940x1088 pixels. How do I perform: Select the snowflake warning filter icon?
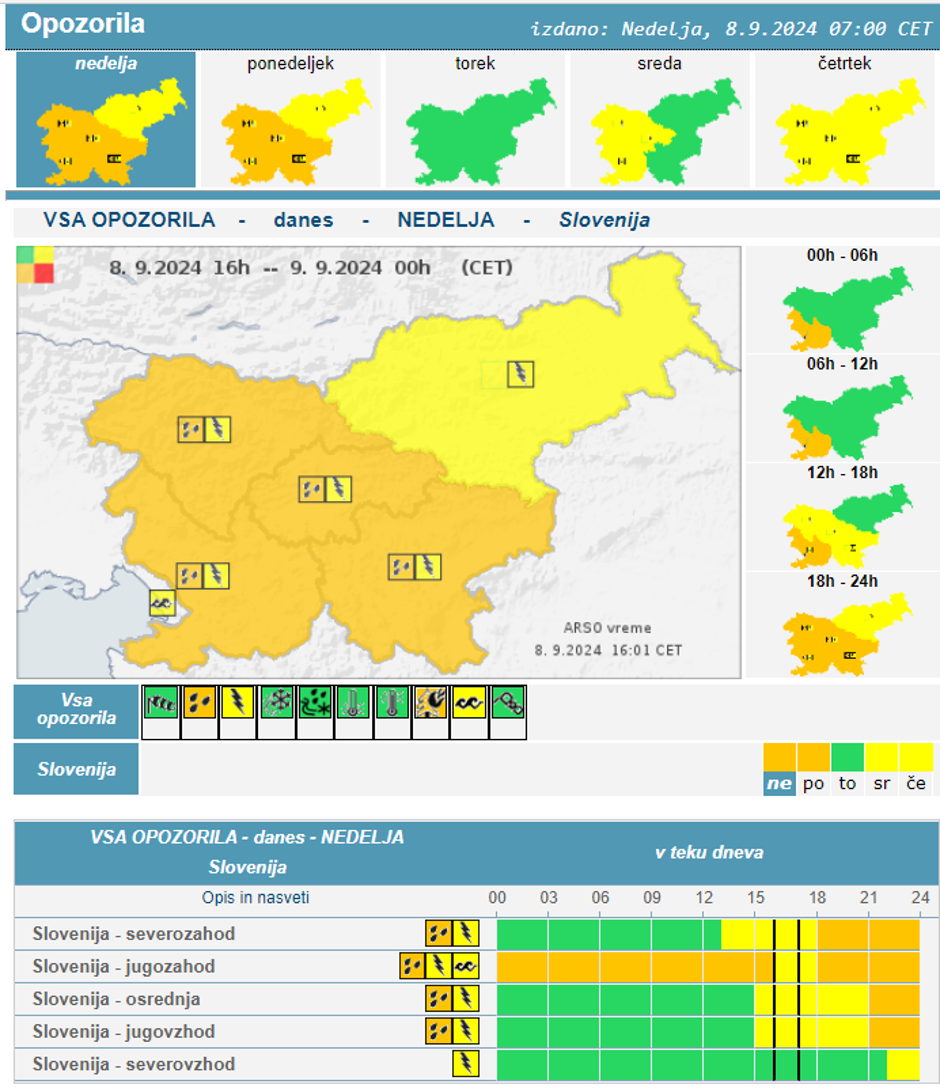[276, 702]
